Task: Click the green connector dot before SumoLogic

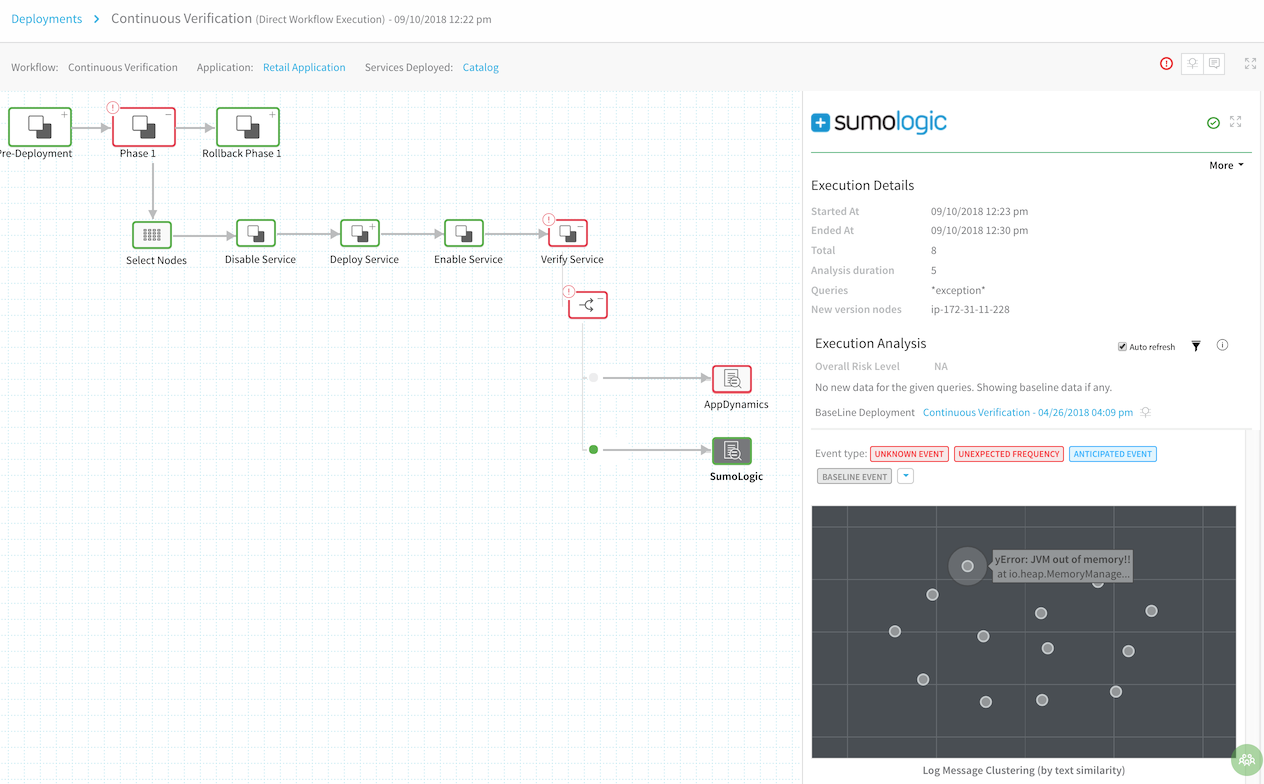Action: [x=593, y=450]
